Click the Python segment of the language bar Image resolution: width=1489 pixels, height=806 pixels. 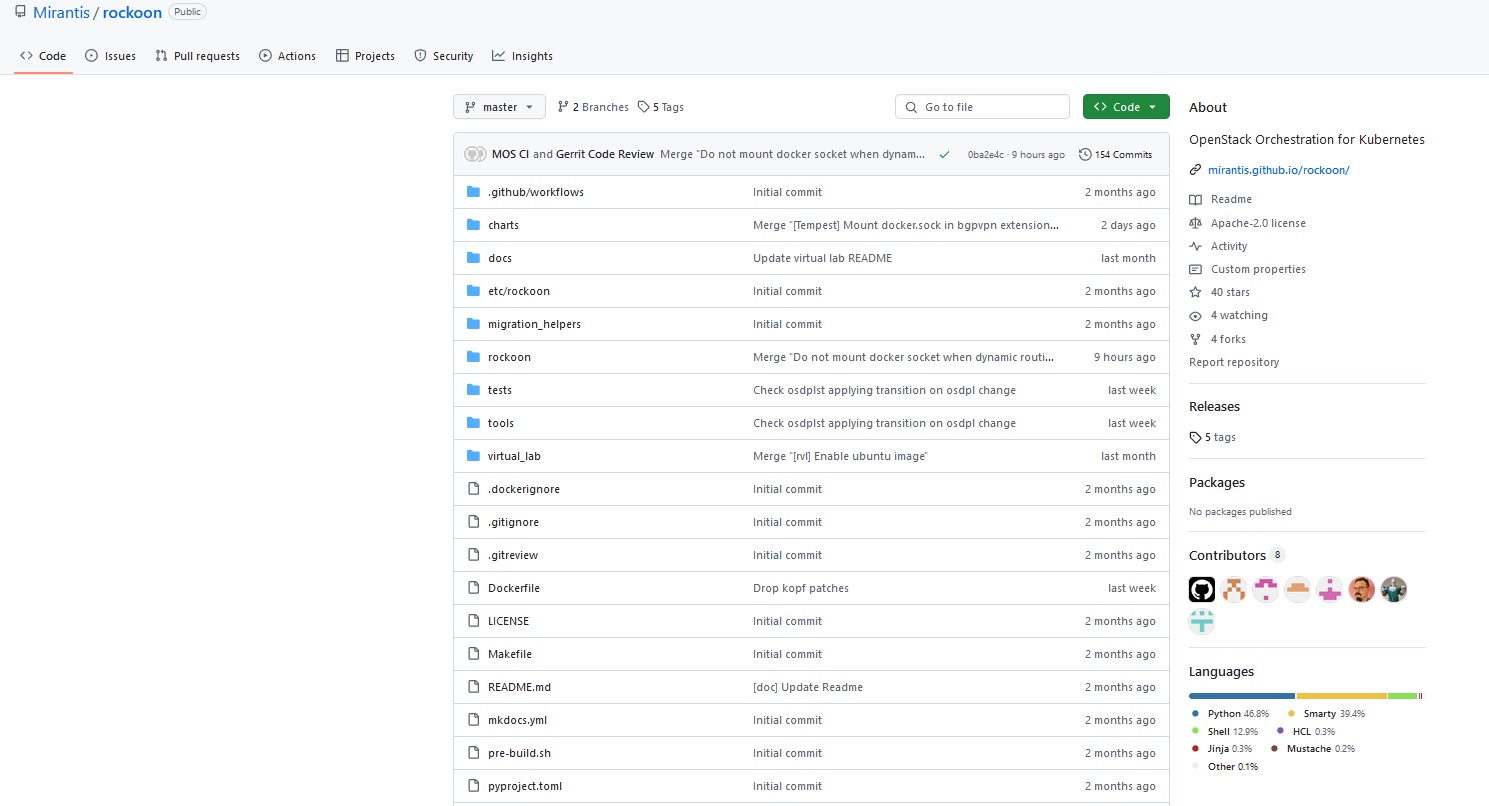[x=1240, y=695]
